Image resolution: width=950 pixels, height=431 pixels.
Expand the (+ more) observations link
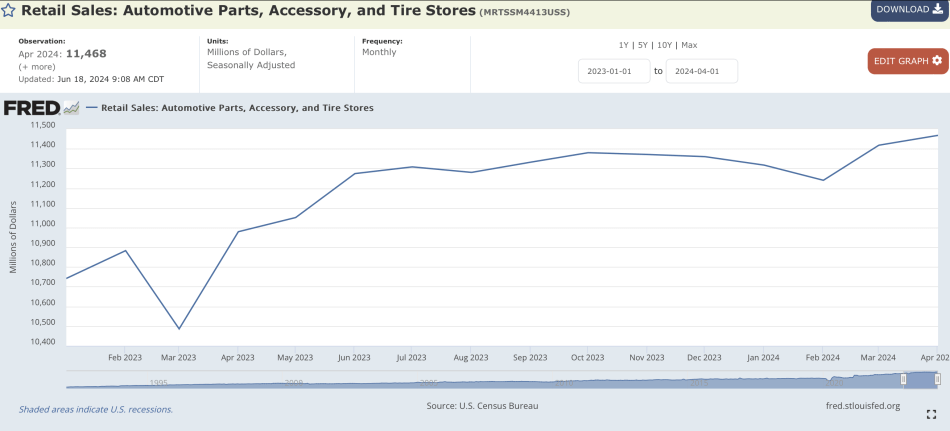click(37, 67)
